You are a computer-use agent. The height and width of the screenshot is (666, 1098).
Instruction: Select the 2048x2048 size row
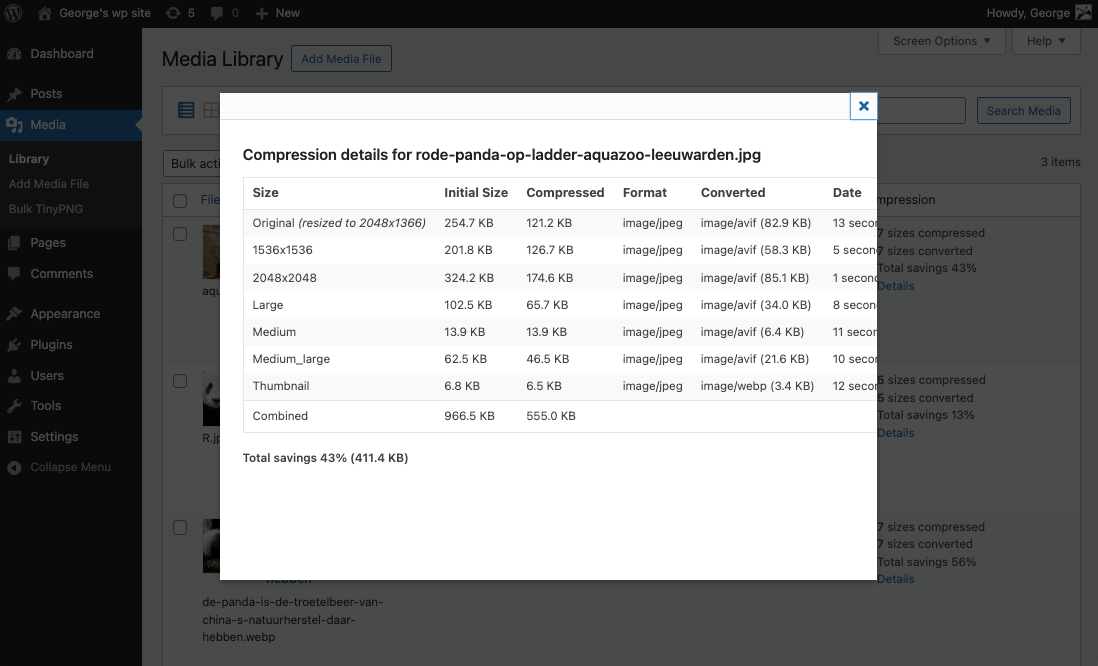pyautogui.click(x=560, y=278)
